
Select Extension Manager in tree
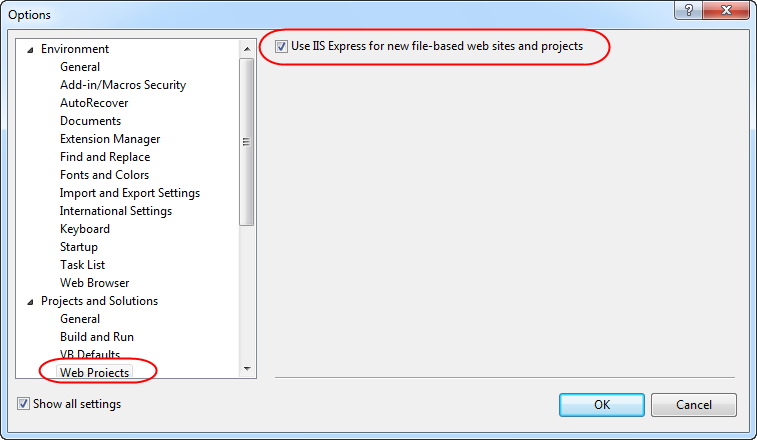[x=109, y=139]
